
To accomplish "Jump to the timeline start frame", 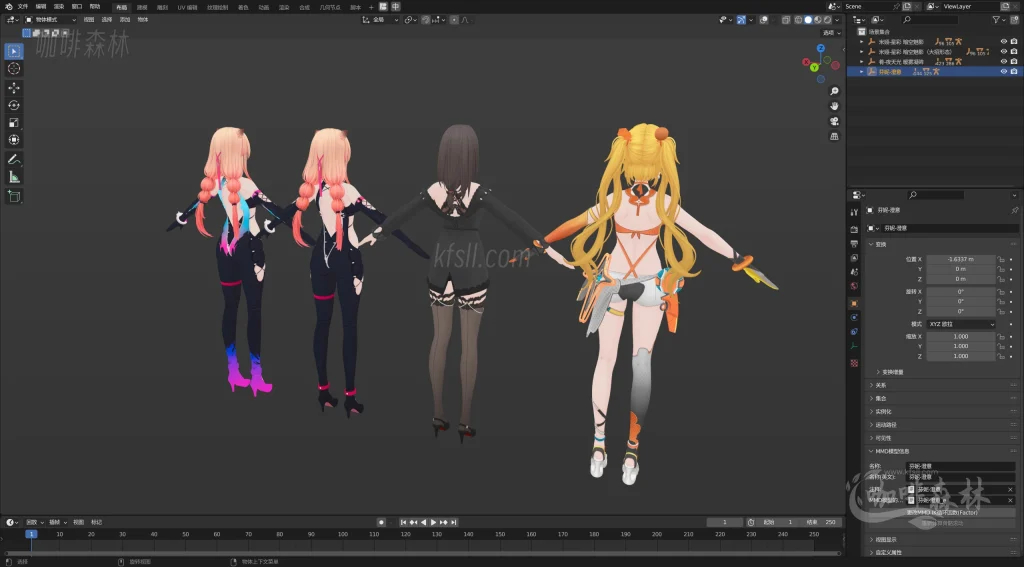I will click(404, 522).
